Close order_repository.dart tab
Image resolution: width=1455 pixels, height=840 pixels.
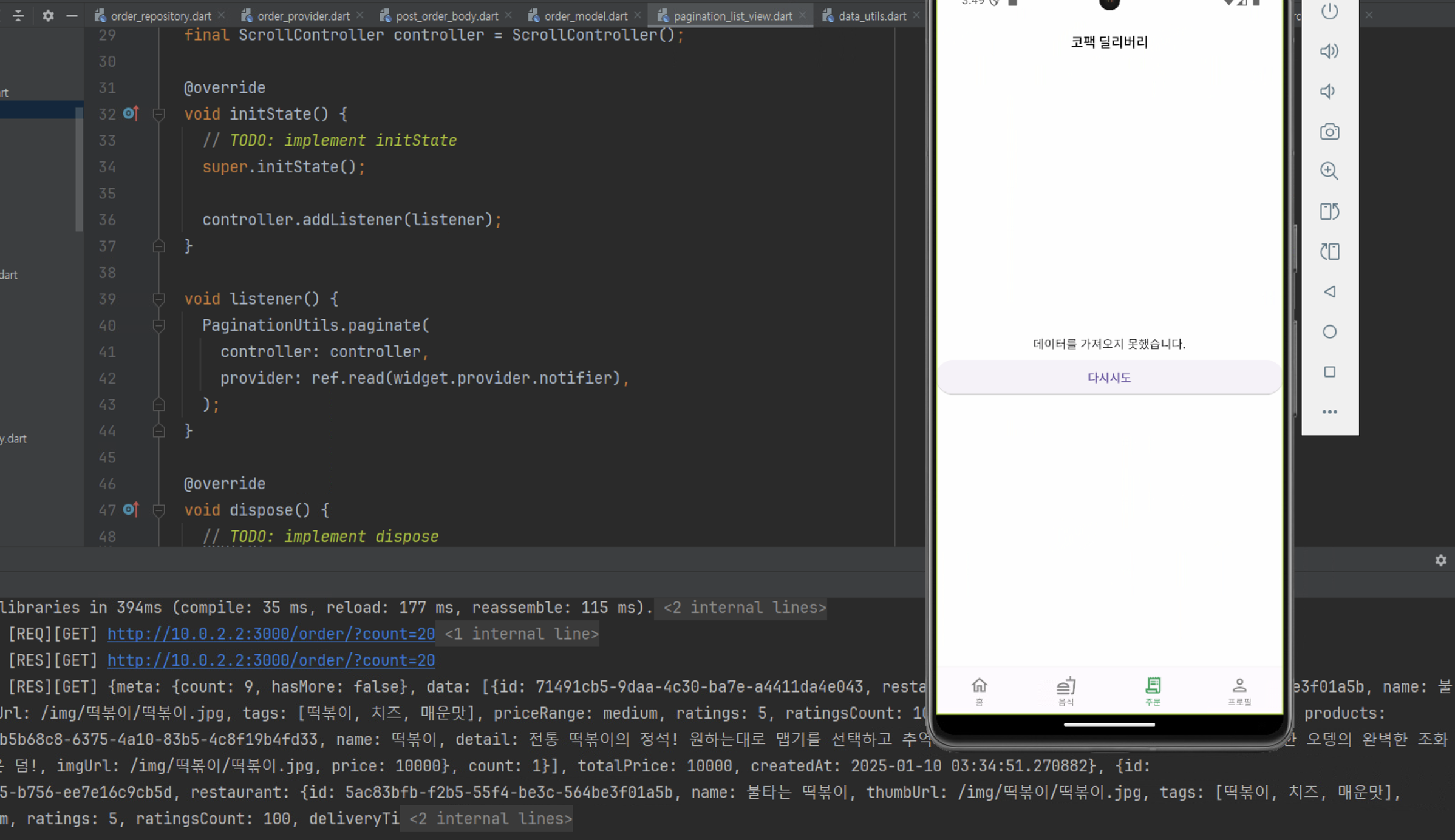(222, 15)
